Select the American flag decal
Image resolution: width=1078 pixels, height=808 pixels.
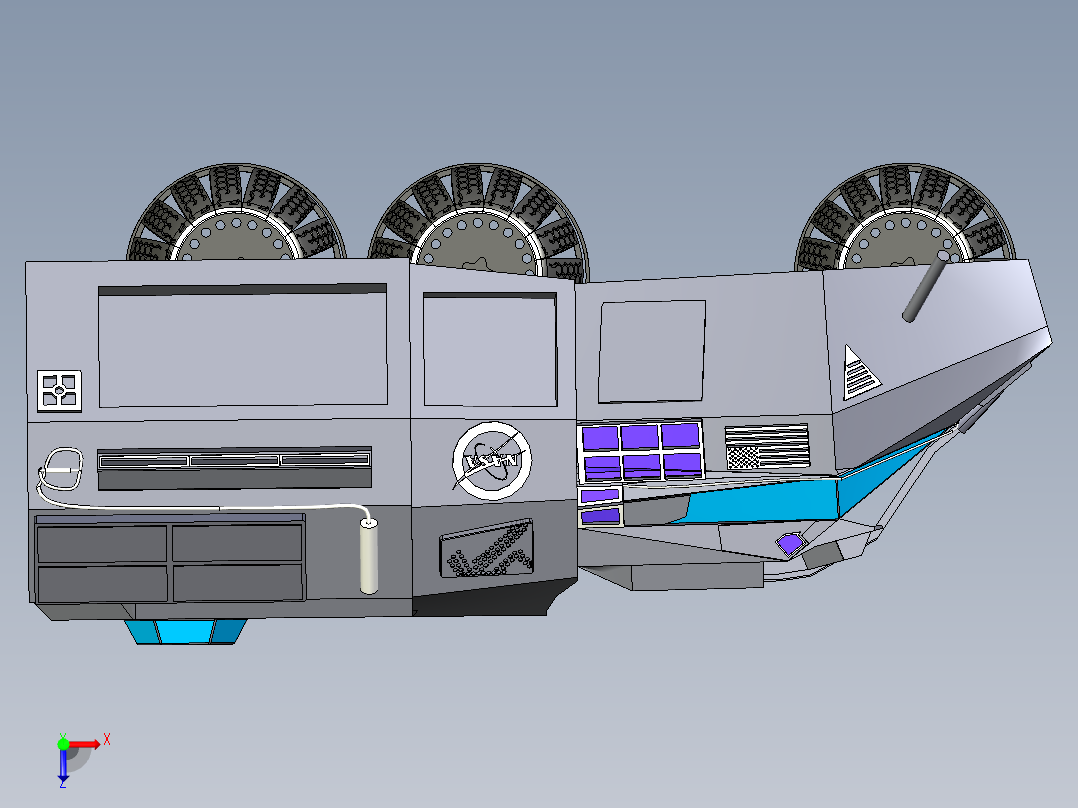[x=767, y=447]
